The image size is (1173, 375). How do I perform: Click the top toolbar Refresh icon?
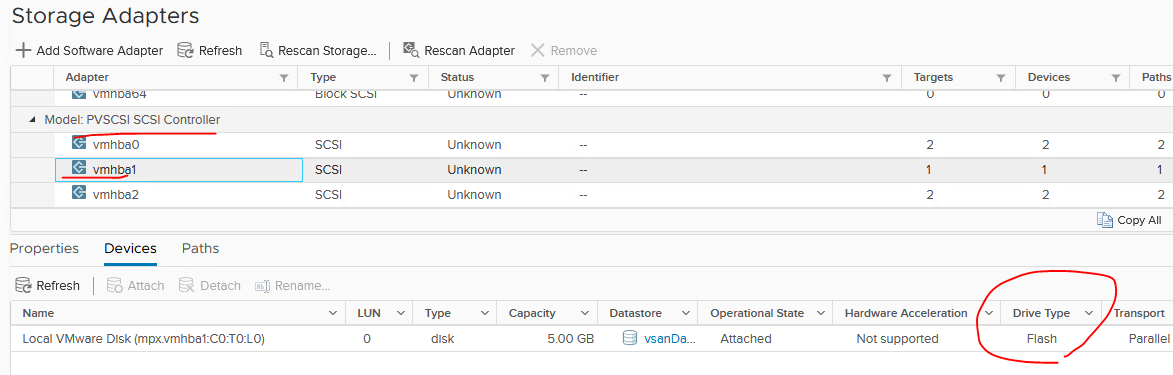pos(186,50)
